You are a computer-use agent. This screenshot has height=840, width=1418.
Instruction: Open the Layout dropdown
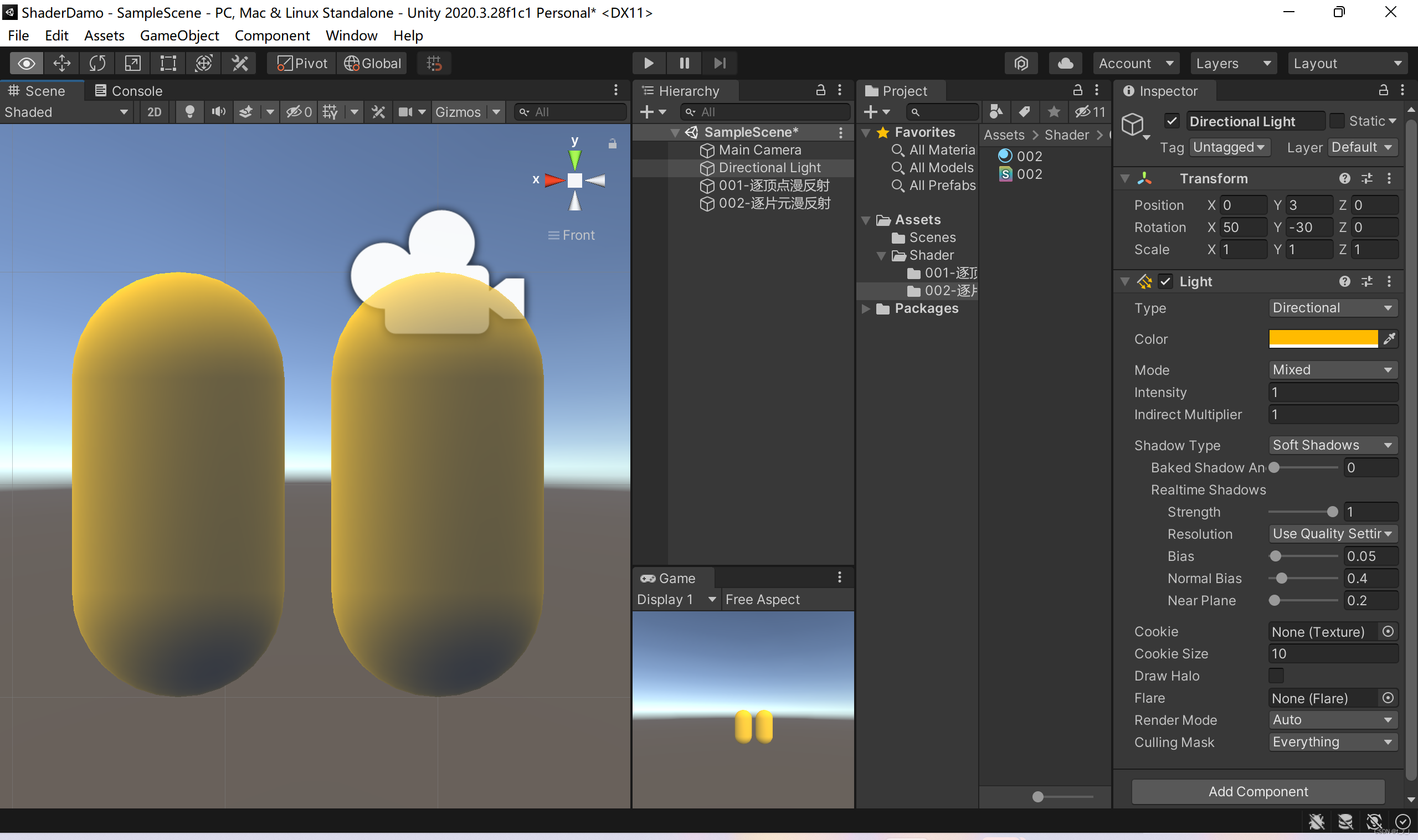tap(1348, 63)
